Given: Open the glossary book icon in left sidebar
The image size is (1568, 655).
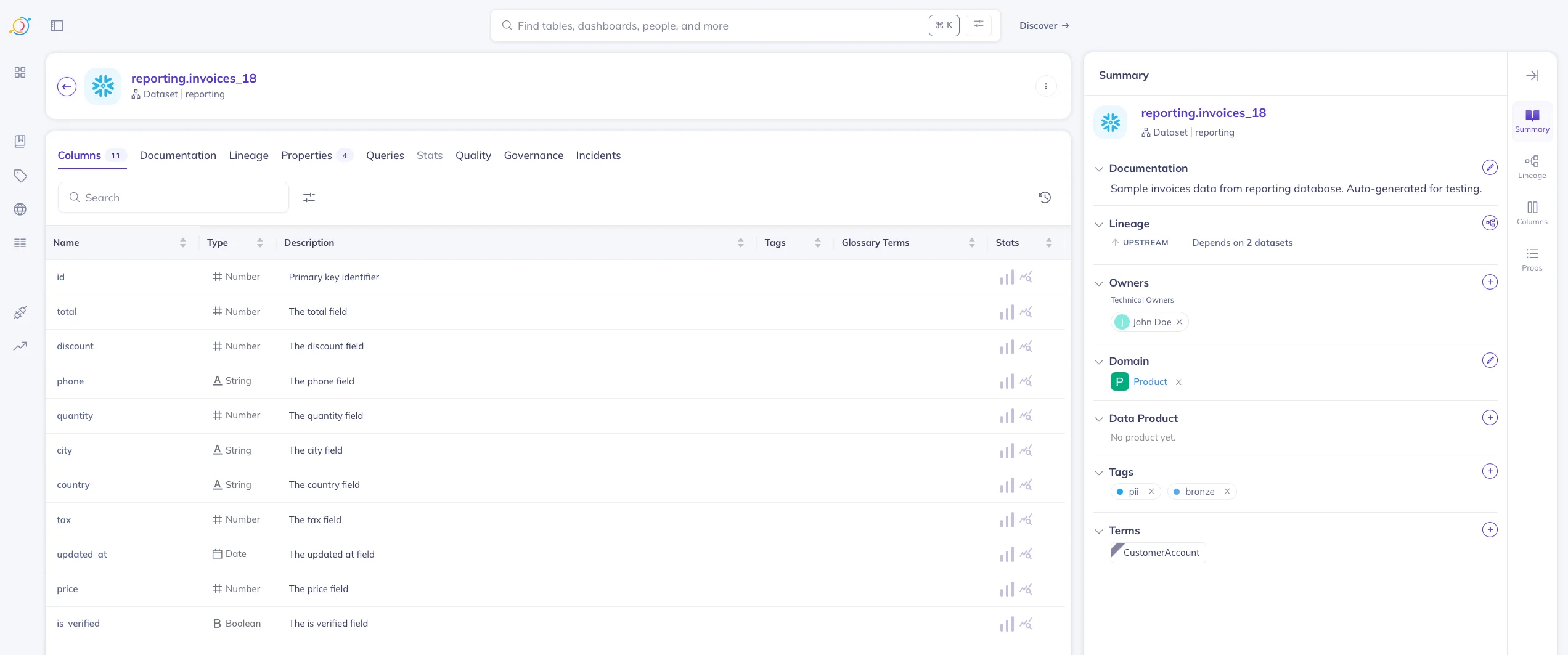Looking at the screenshot, I should pos(20,141).
